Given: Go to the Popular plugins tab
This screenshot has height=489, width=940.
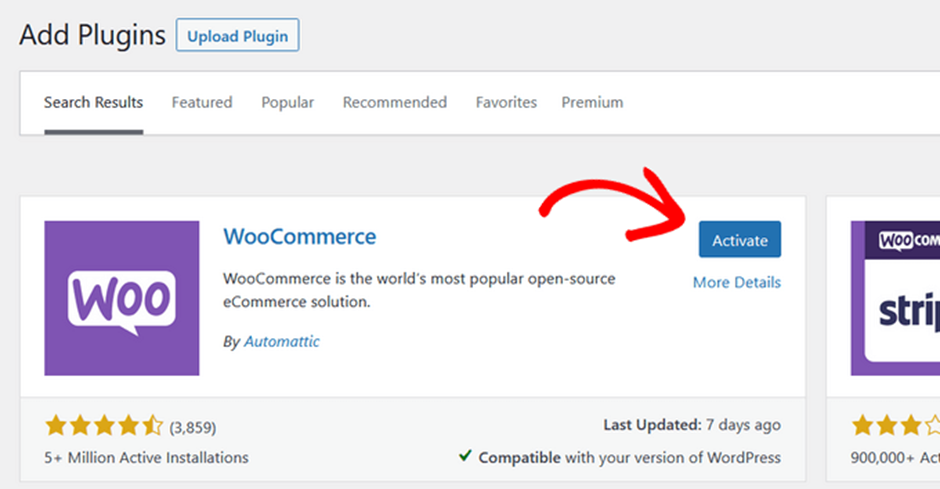Looking at the screenshot, I should pyautogui.click(x=287, y=102).
